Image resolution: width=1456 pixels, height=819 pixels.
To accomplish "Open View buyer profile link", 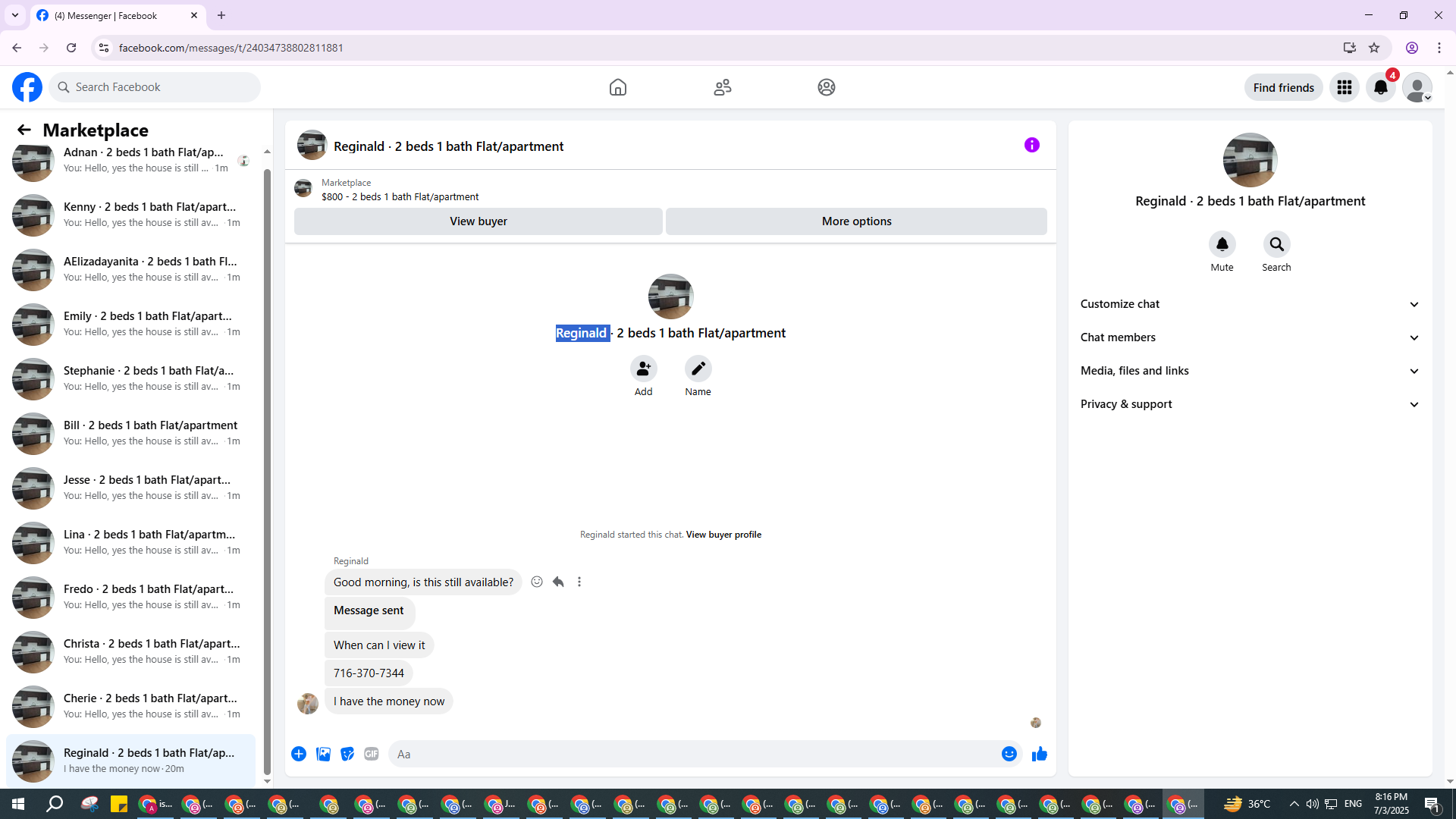I will [x=723, y=535].
